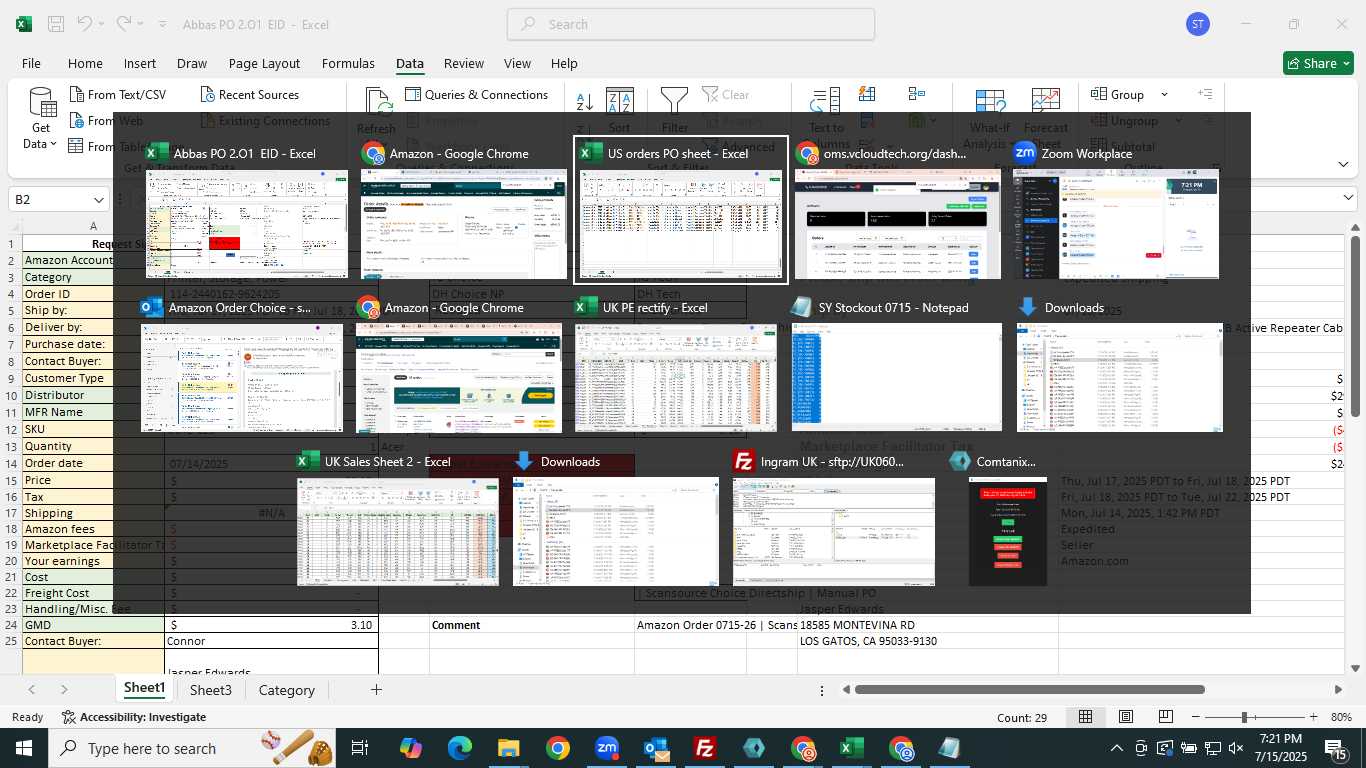Select the cell containing Connor

coord(271,641)
